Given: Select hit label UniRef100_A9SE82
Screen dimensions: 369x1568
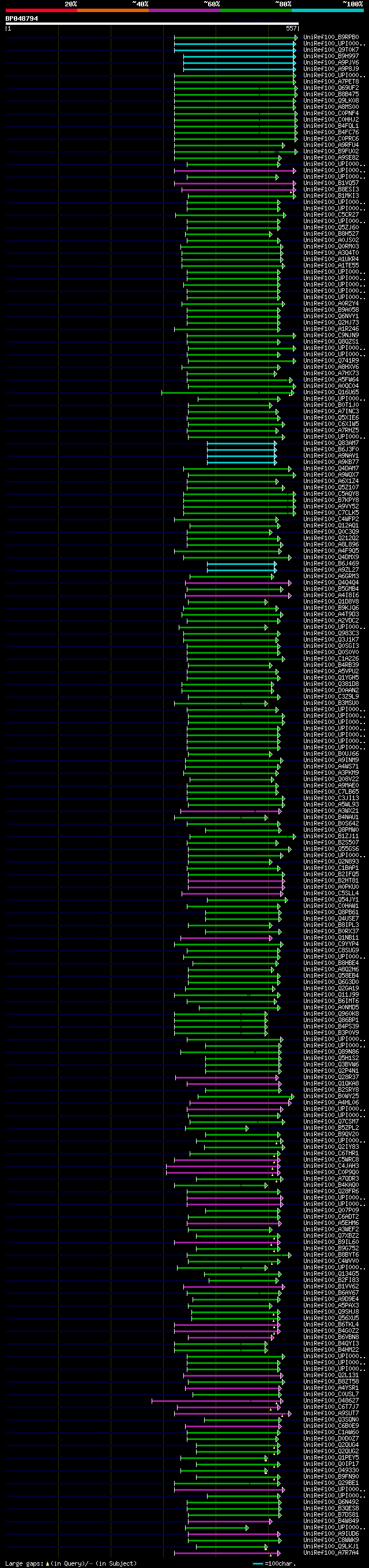Looking at the screenshot, I should coord(332,157).
